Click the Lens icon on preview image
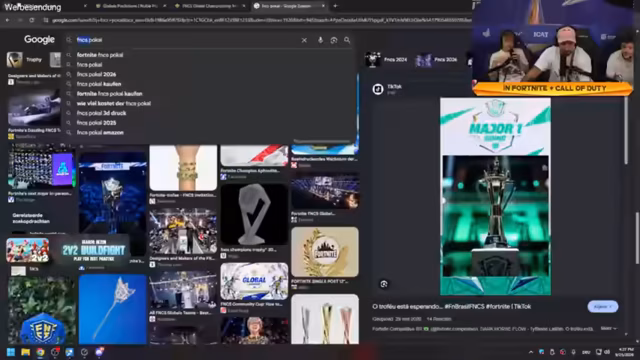 coord(384,284)
